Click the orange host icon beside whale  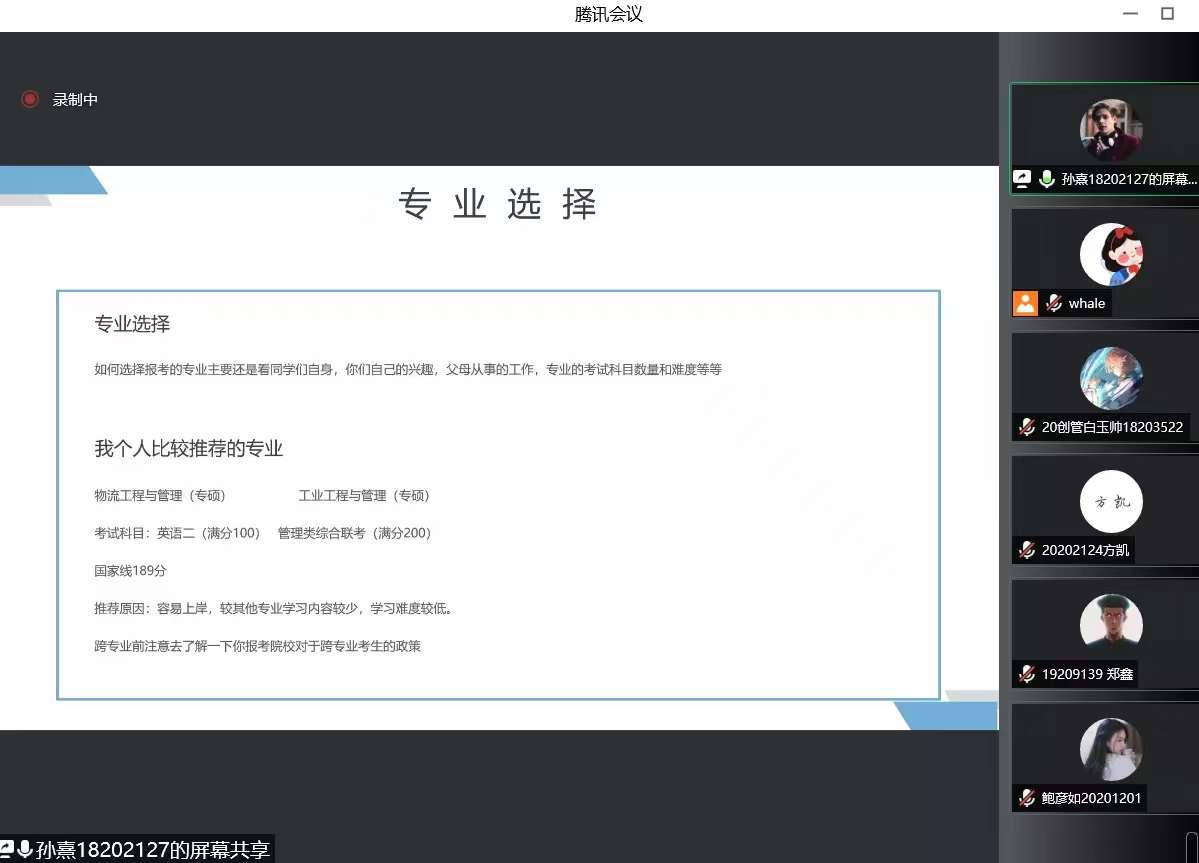1025,303
